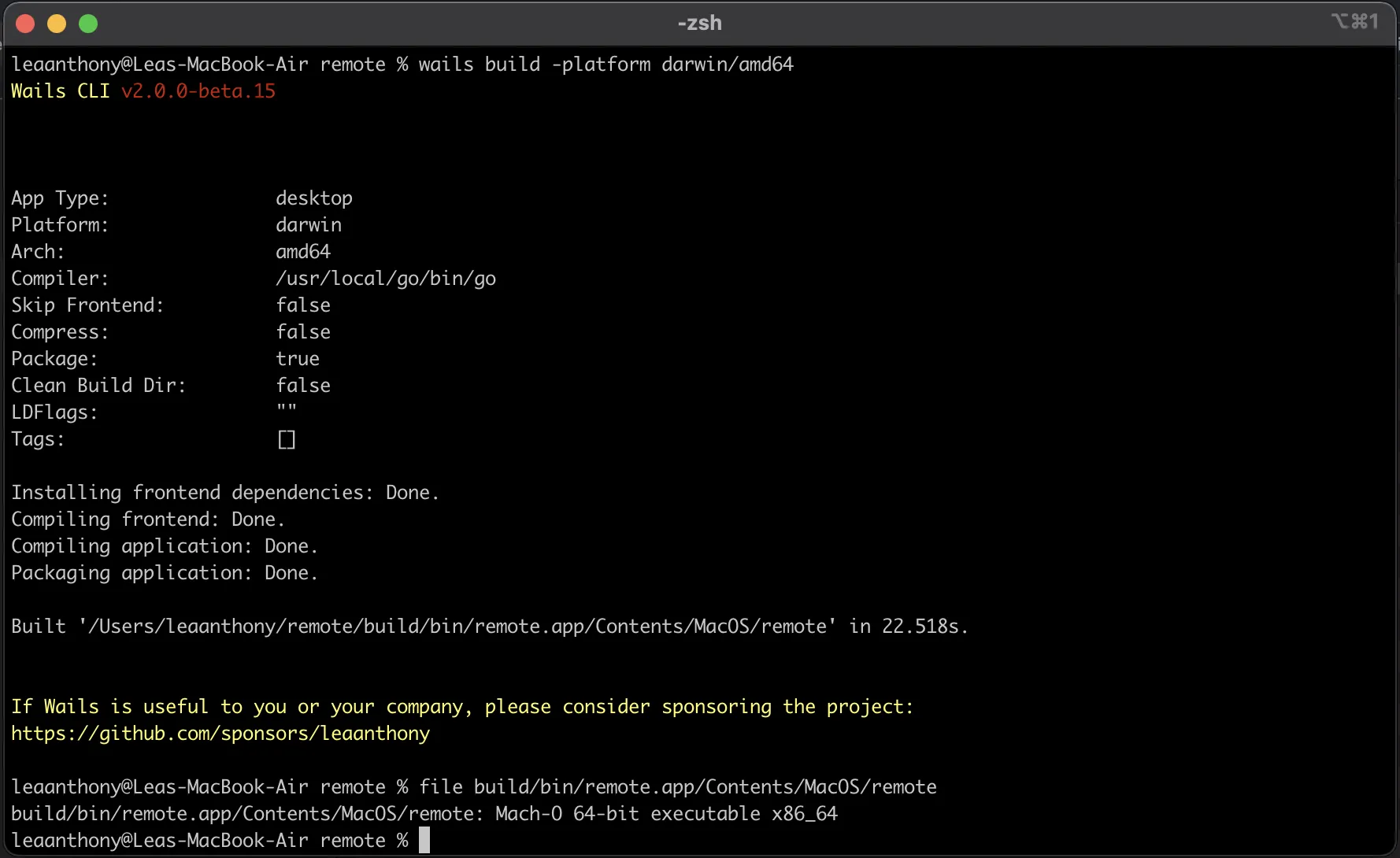Click the Compiler path /usr/local/go/bin/go
The height and width of the screenshot is (858, 1400).
coord(386,278)
